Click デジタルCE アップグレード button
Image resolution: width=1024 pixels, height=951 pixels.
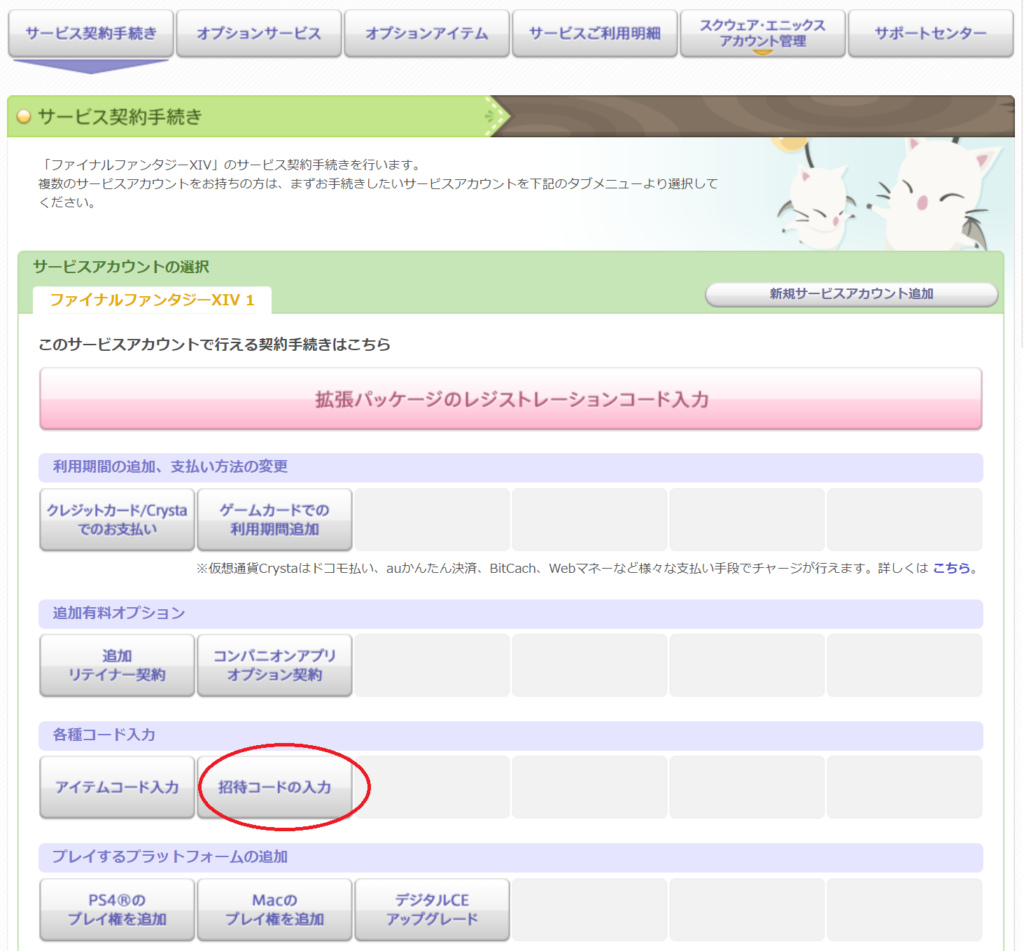[x=432, y=909]
